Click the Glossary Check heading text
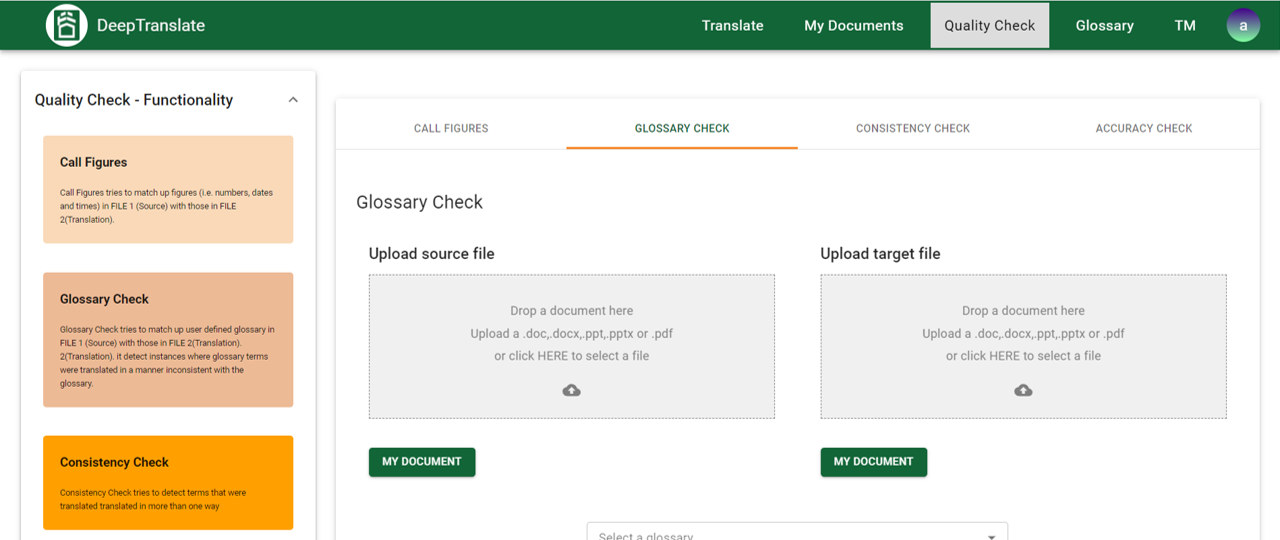Viewport: 1280px width, 540px height. [420, 202]
